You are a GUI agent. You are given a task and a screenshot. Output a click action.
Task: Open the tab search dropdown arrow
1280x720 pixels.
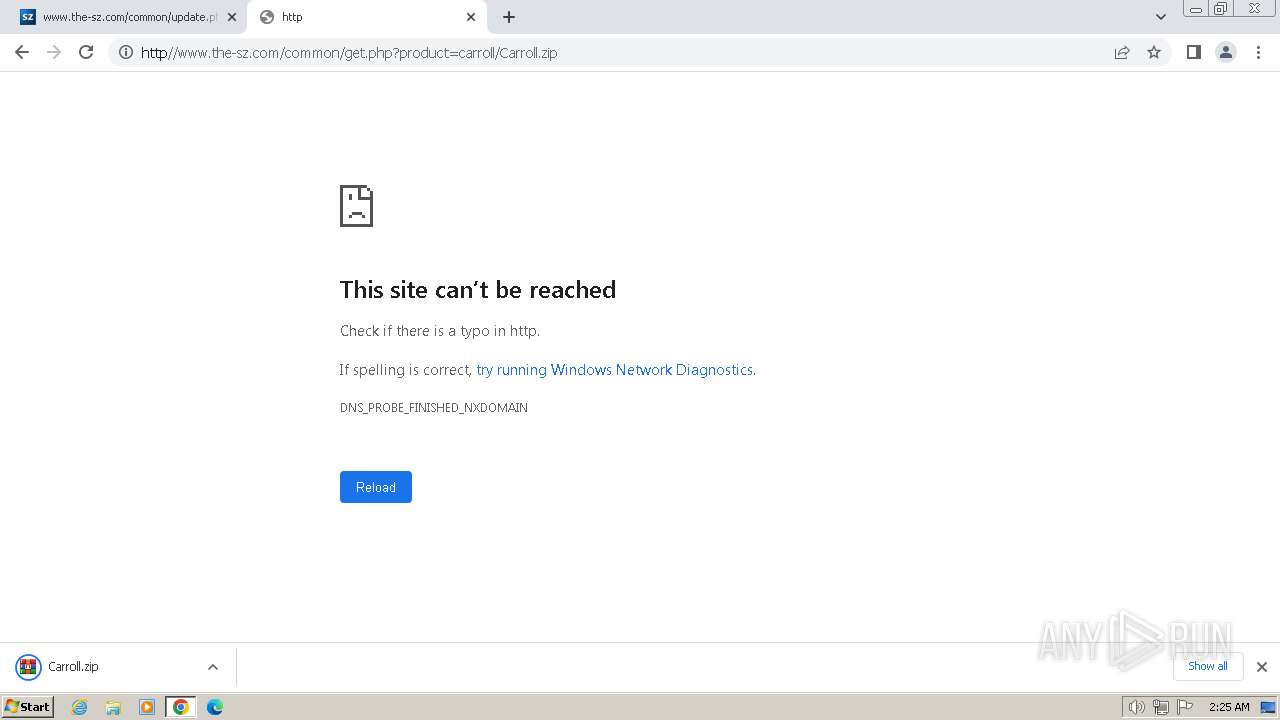click(1161, 17)
